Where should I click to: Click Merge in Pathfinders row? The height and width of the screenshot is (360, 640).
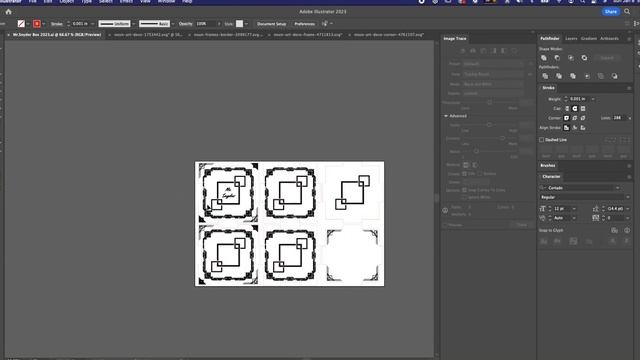pos(573,76)
